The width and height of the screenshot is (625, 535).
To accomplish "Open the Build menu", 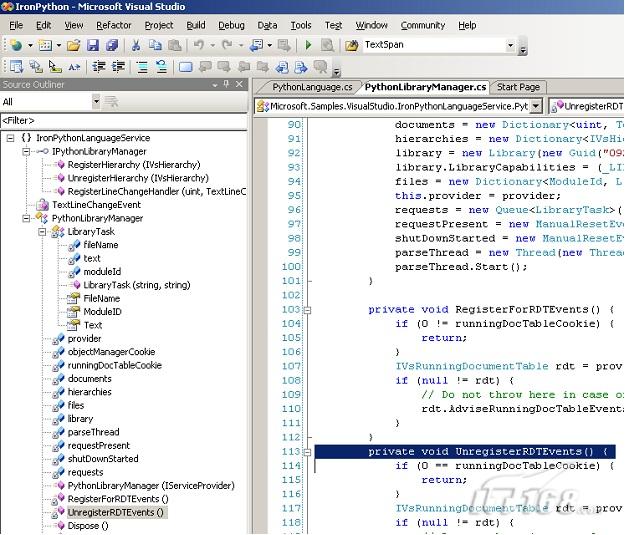I will (x=196, y=26).
